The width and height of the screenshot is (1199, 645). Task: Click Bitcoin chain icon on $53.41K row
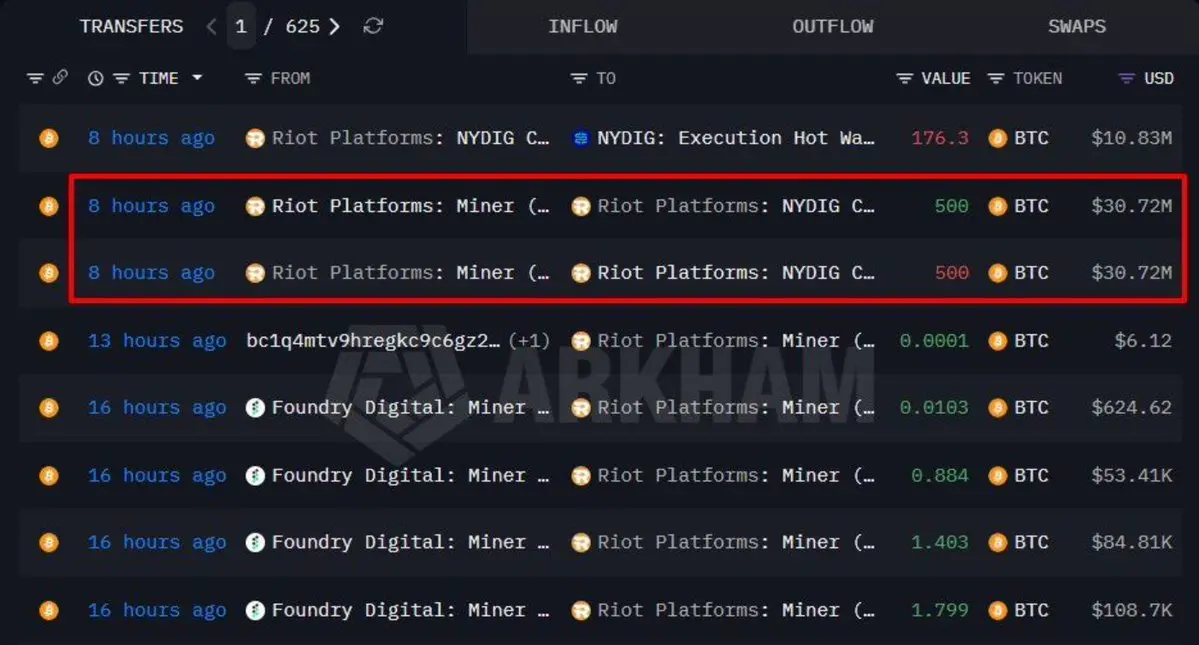tap(49, 476)
